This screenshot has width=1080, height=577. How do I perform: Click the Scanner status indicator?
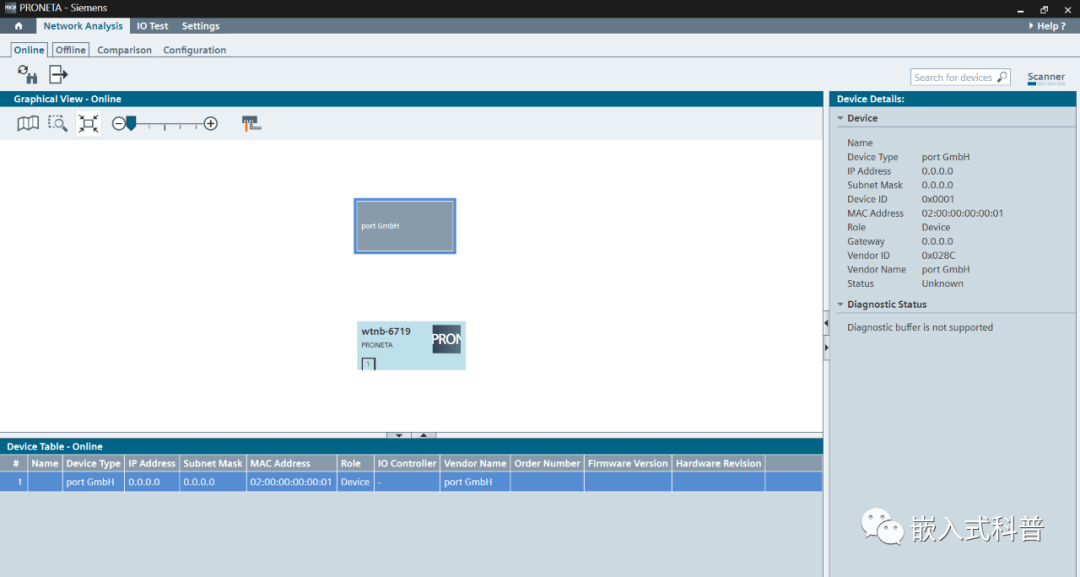click(1046, 78)
